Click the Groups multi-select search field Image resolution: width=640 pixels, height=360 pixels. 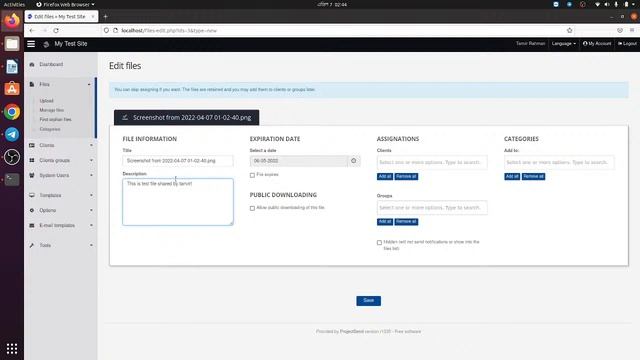click(x=432, y=208)
